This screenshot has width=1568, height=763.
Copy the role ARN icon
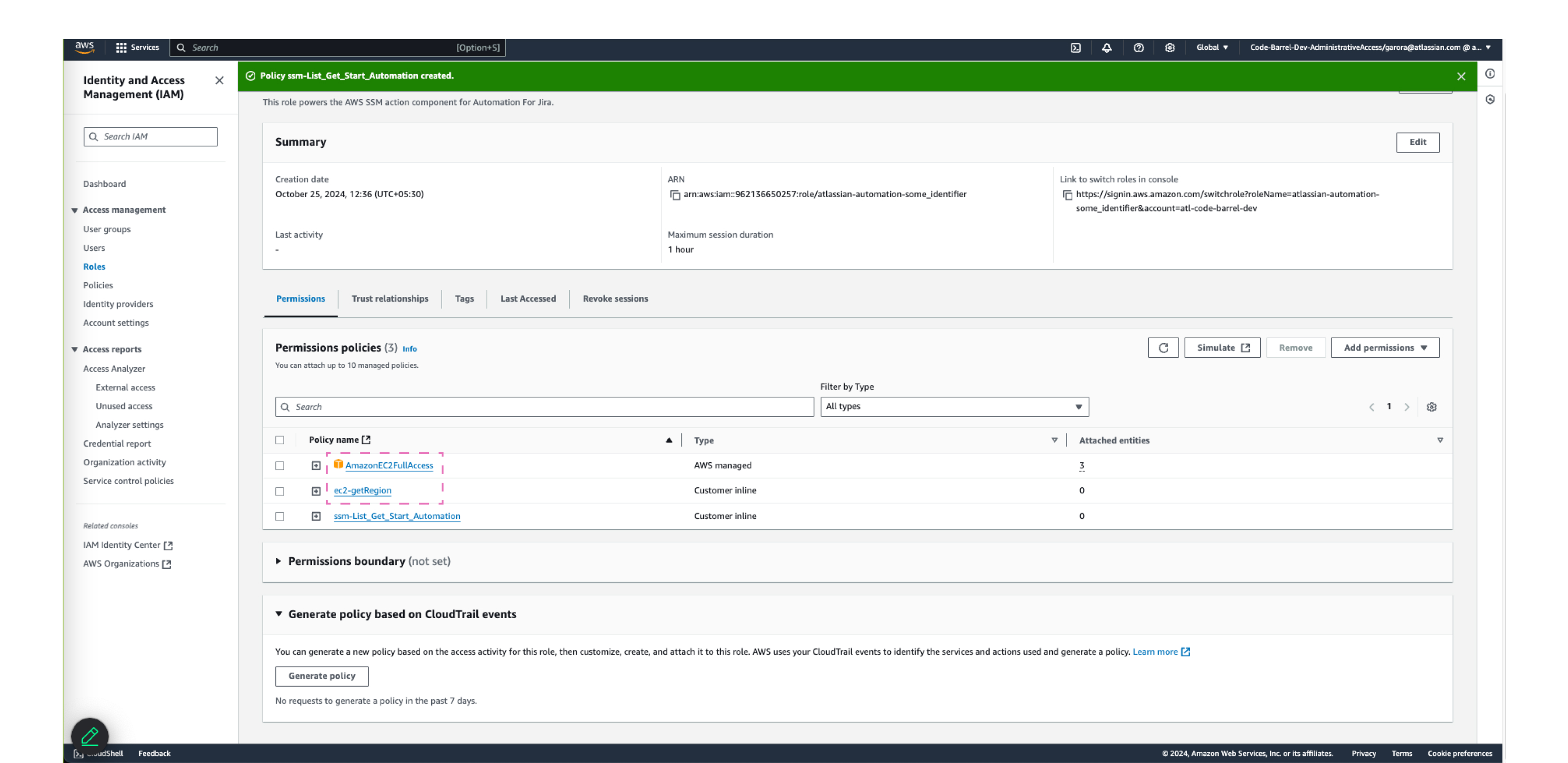[674, 195]
